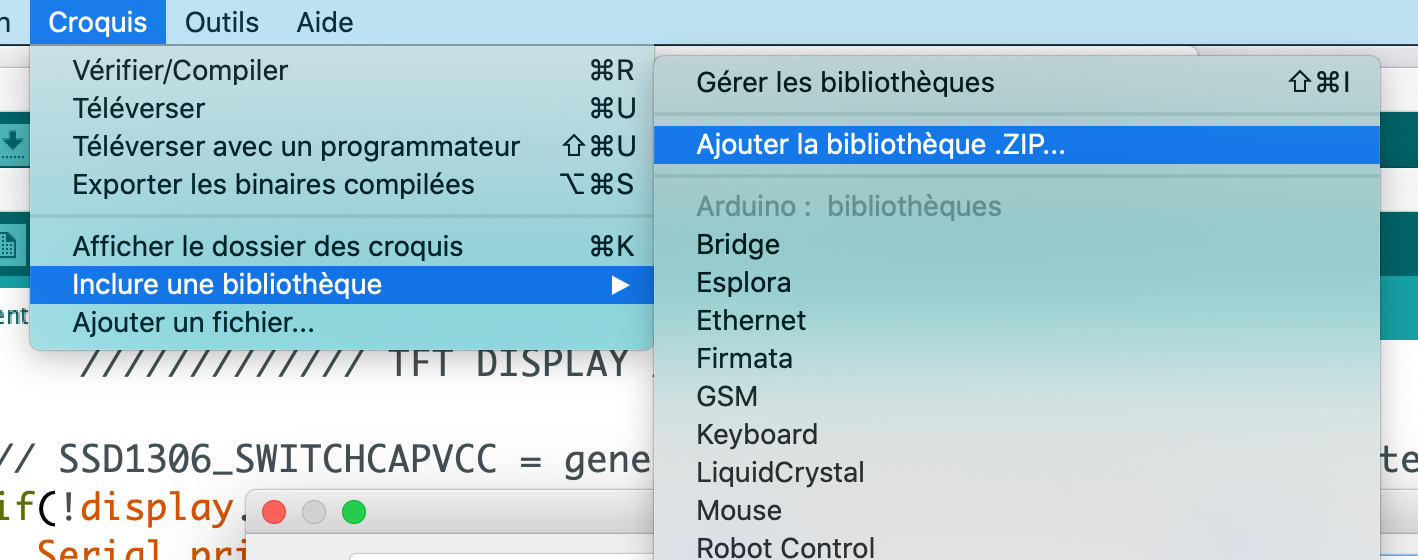The width and height of the screenshot is (1418, 560).
Task: Include the Bridge library
Action: tap(738, 245)
